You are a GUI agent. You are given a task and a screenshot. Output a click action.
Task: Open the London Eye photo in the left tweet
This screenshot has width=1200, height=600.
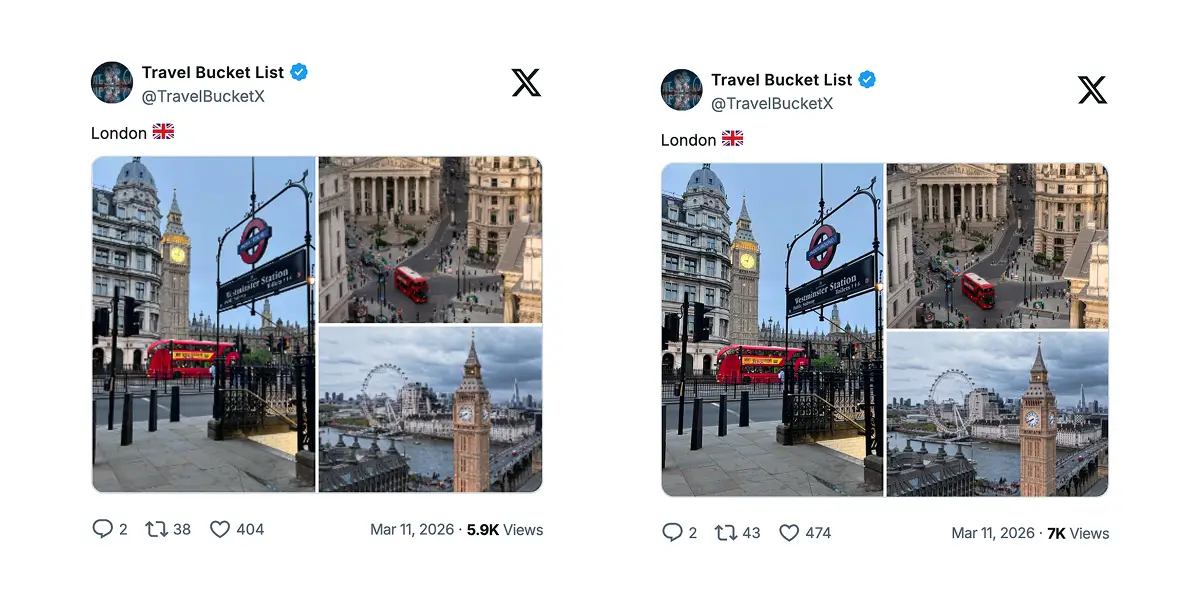[430, 409]
